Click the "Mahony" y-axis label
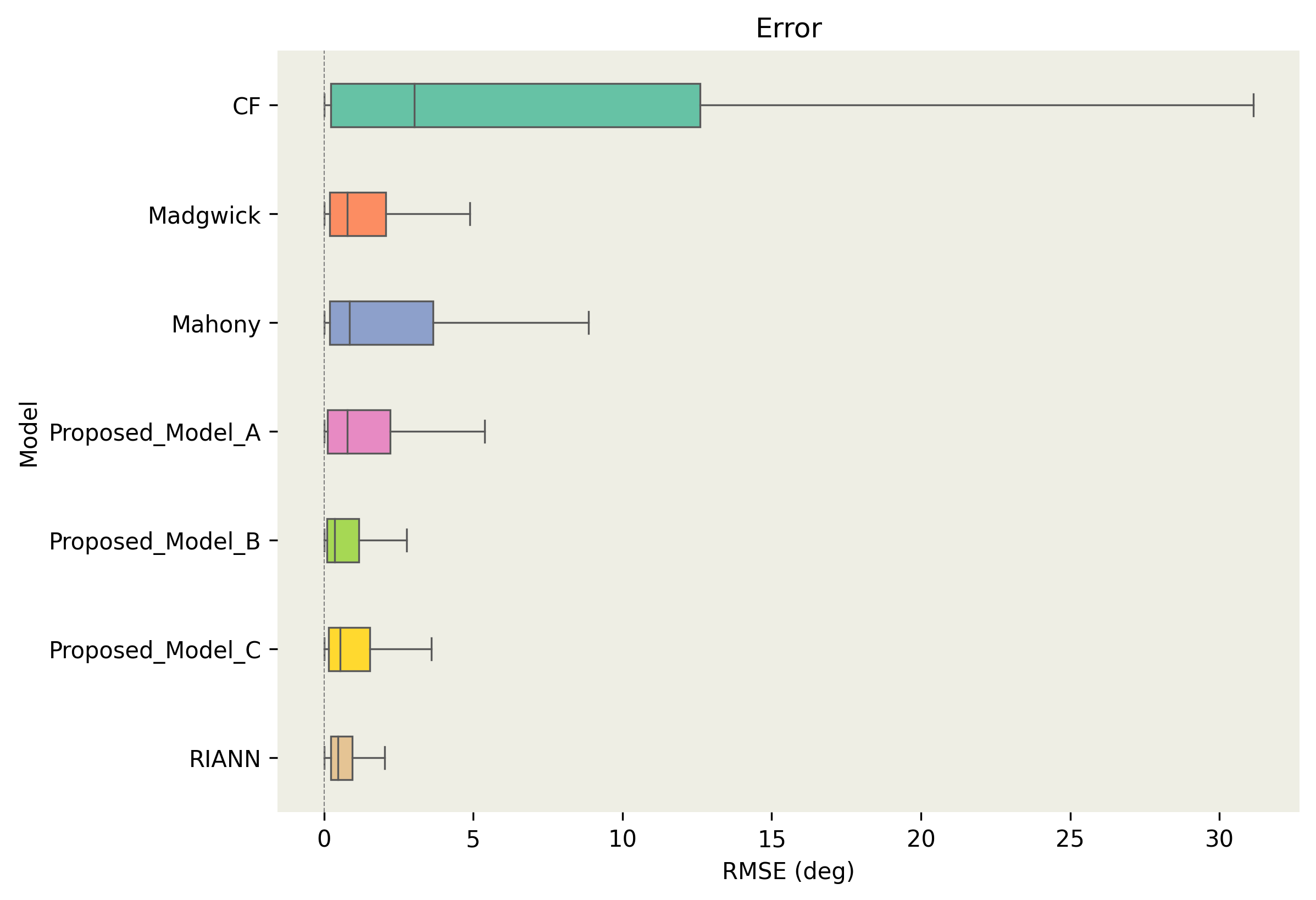 [x=216, y=325]
